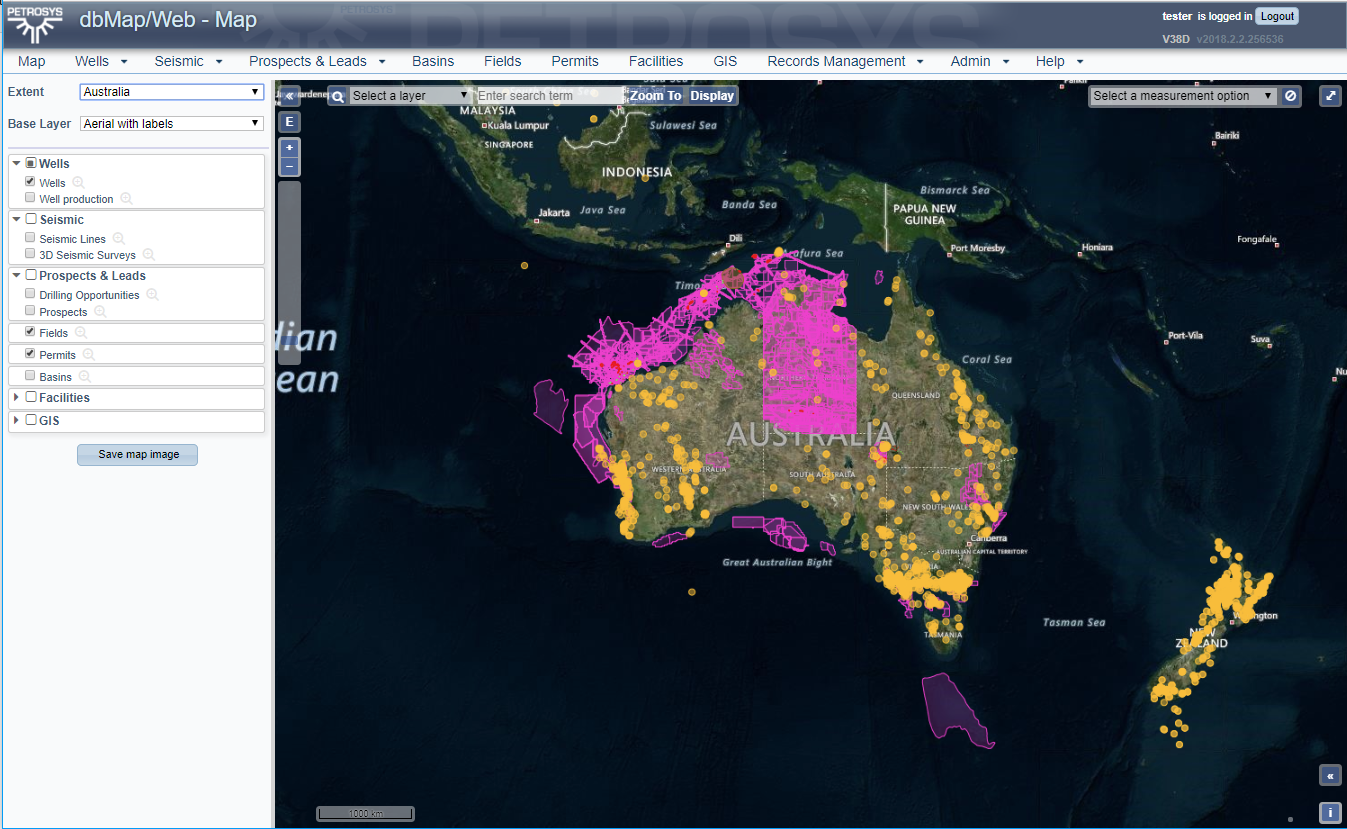Check the GIS group checkbox
This screenshot has height=829, width=1347.
31,420
